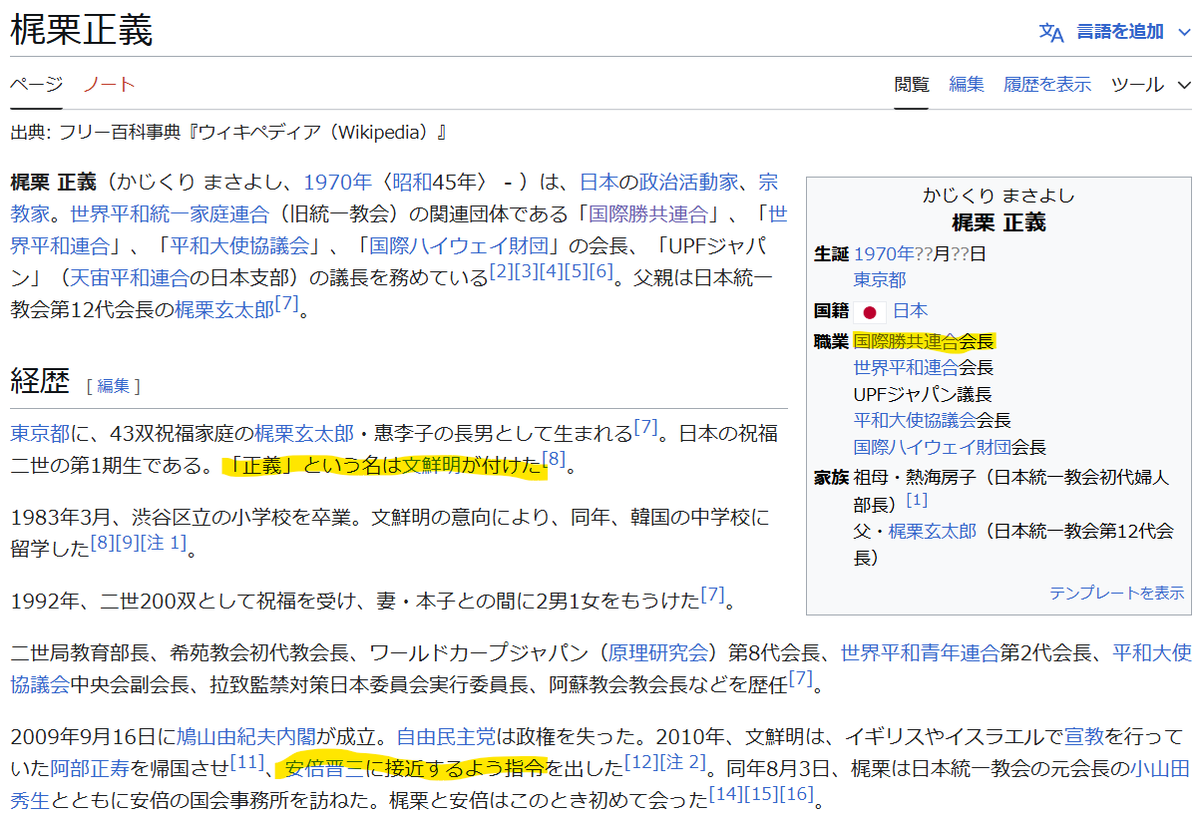Click the 梶栗正義 page title heading

click(x=81, y=31)
